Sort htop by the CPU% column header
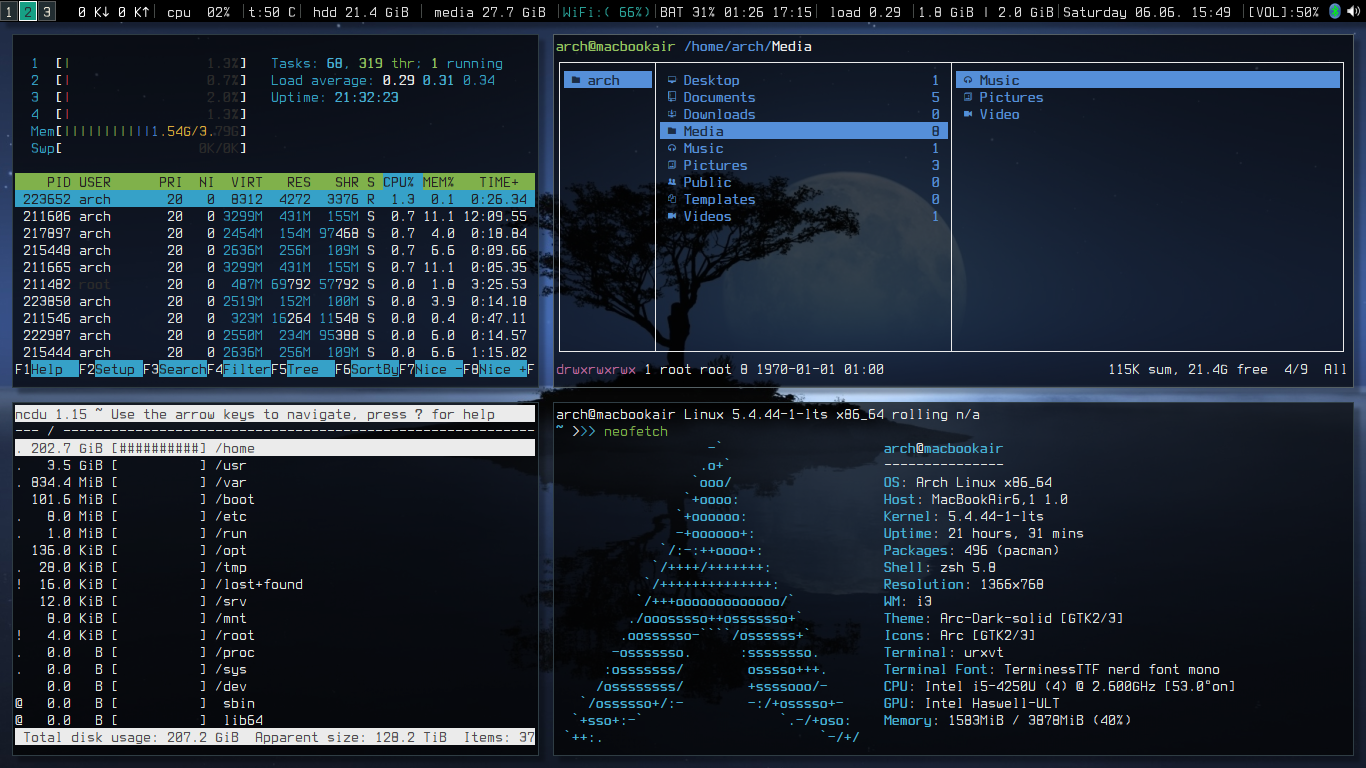Image resolution: width=1366 pixels, height=768 pixels. click(x=399, y=182)
